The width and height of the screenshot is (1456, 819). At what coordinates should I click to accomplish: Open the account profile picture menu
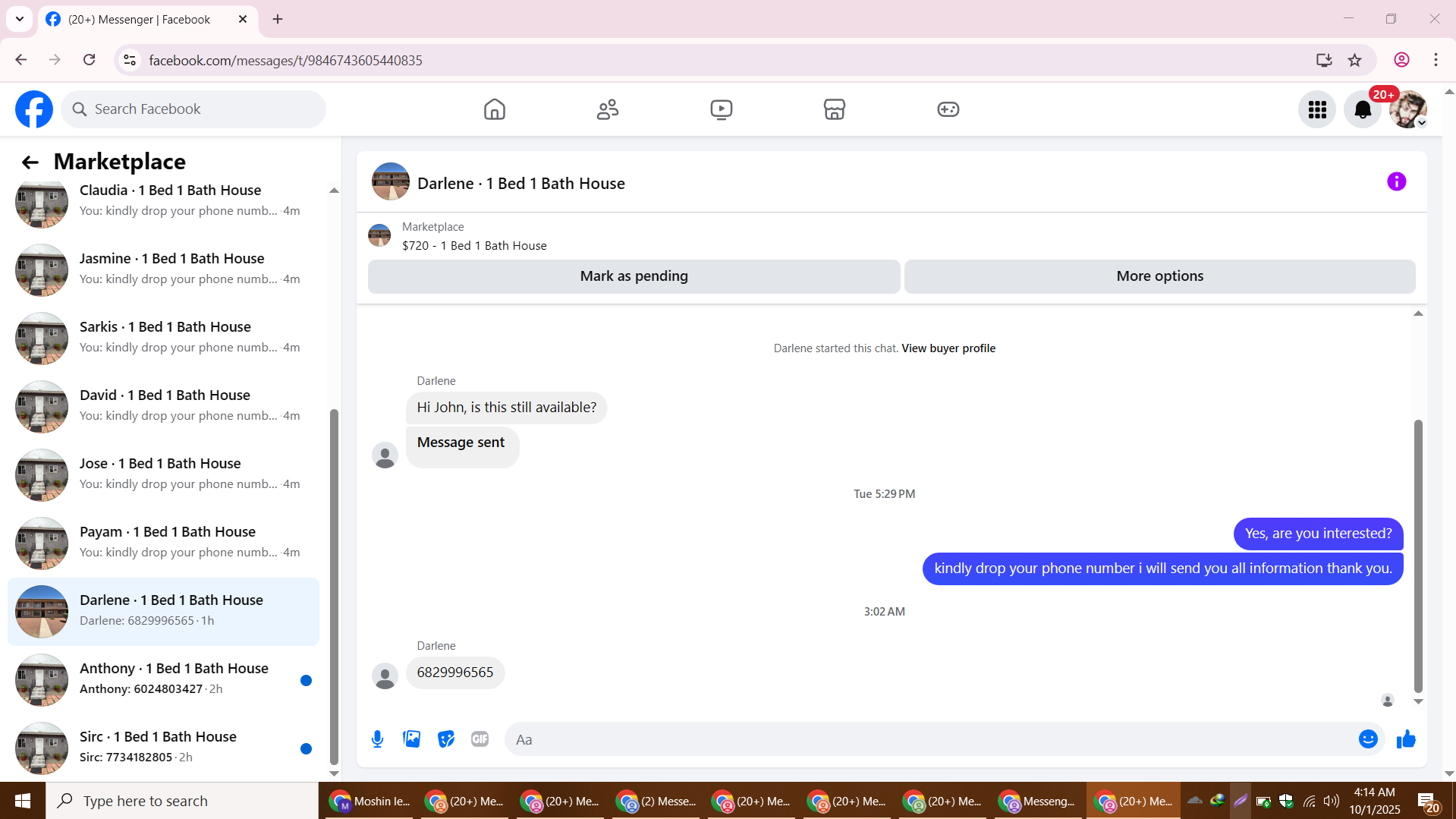click(1408, 109)
